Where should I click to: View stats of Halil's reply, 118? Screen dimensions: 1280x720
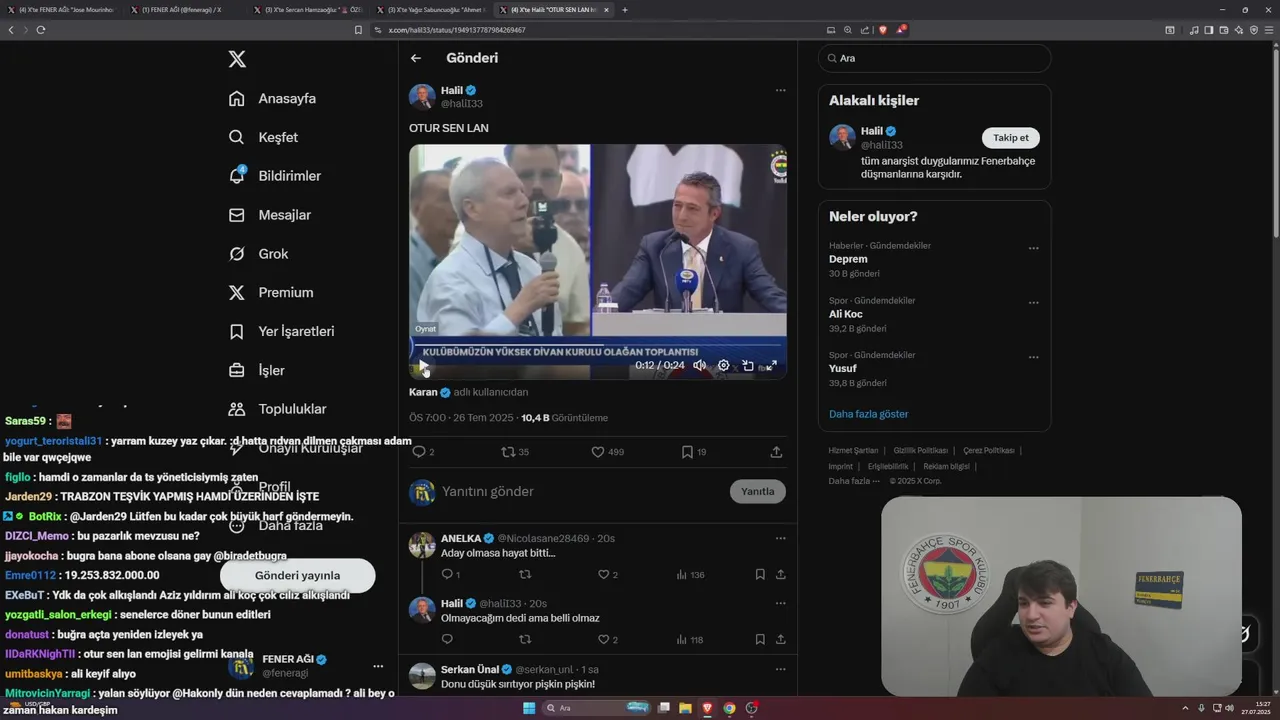pos(691,639)
